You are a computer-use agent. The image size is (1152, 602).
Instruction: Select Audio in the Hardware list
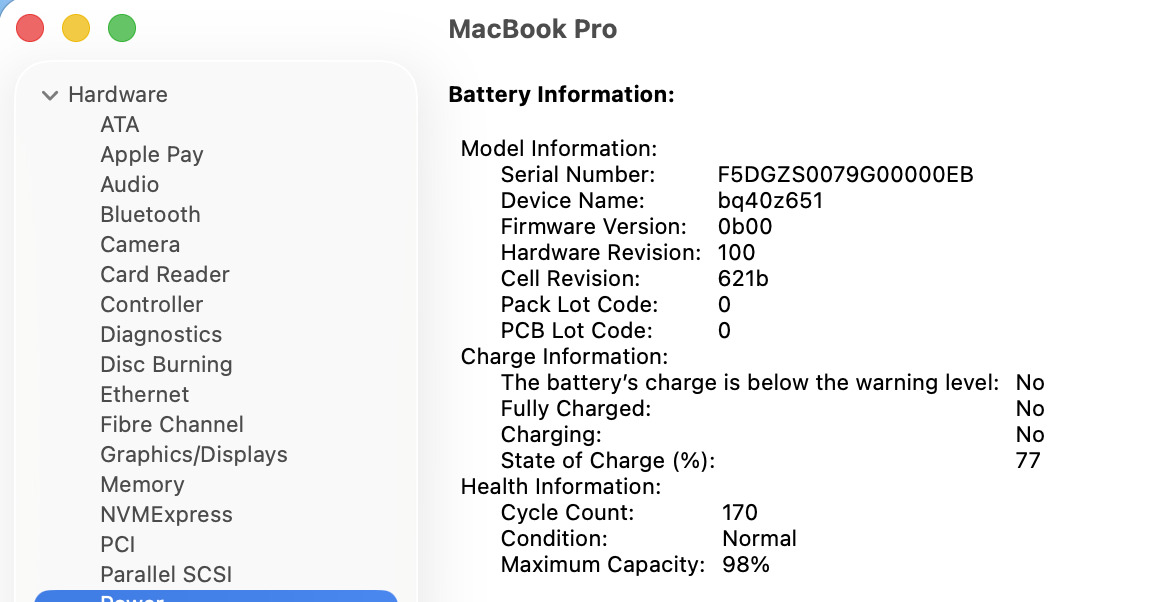click(x=130, y=185)
